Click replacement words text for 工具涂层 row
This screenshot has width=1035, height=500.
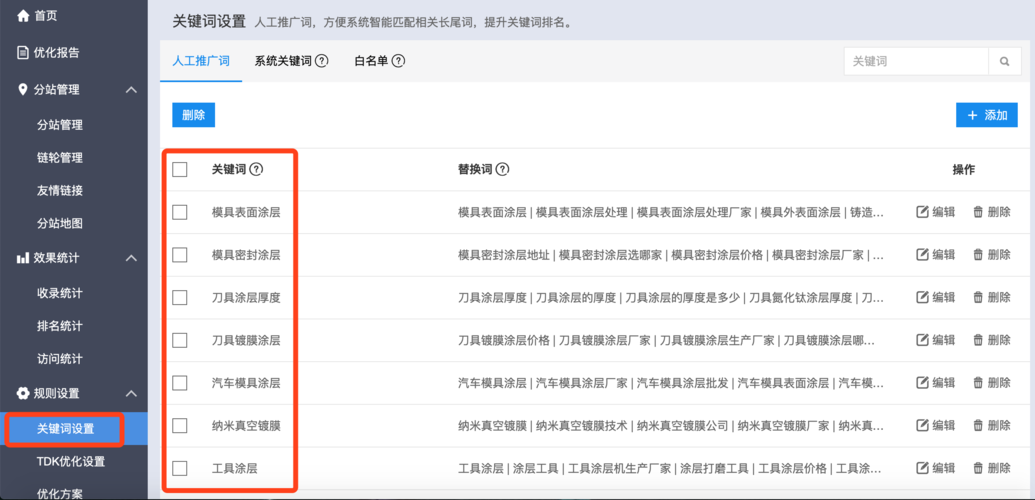pyautogui.click(x=670, y=468)
